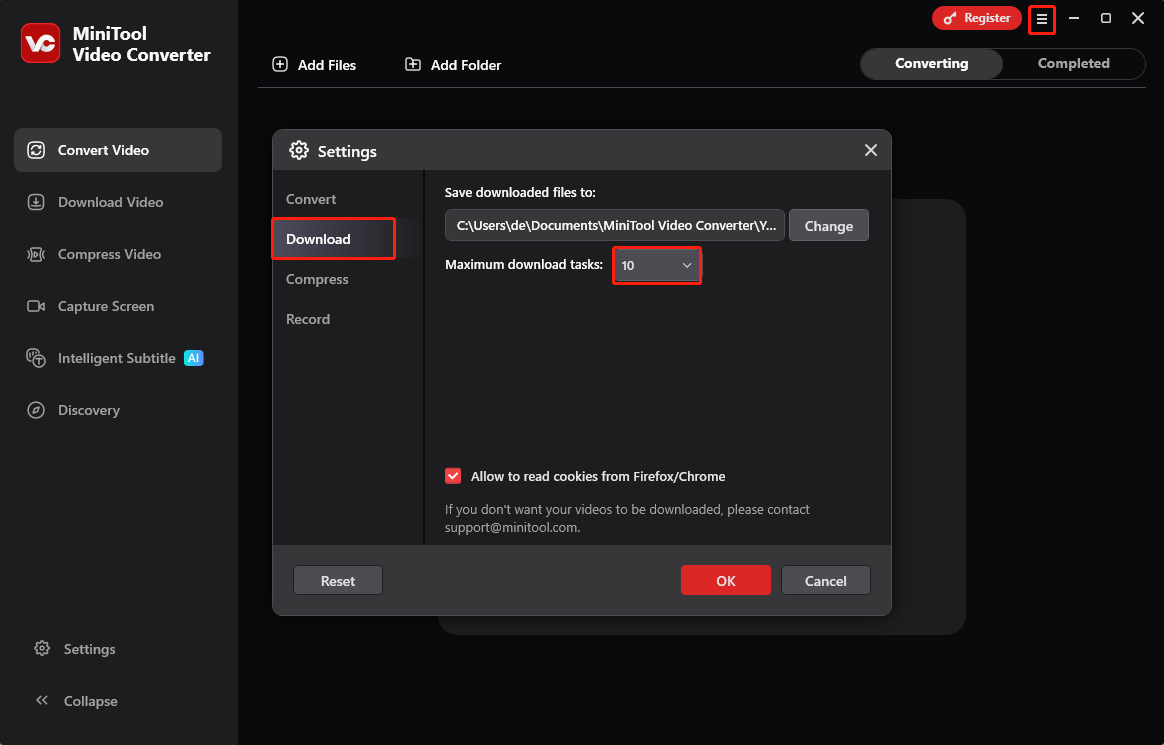Open the Capture Screen camera icon
The height and width of the screenshot is (745, 1164).
pyautogui.click(x=36, y=306)
